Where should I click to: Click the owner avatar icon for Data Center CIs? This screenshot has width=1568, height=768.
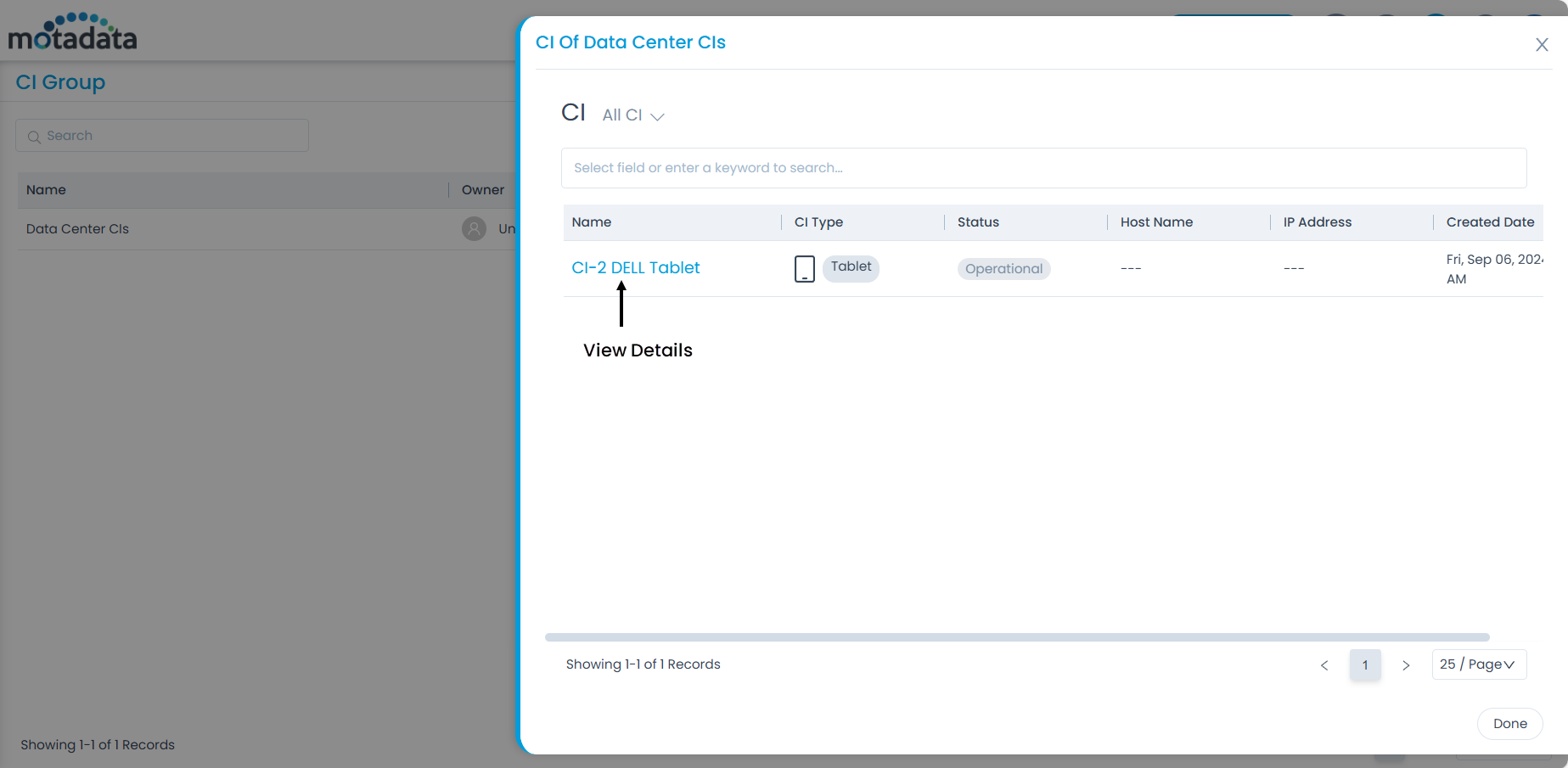(474, 229)
